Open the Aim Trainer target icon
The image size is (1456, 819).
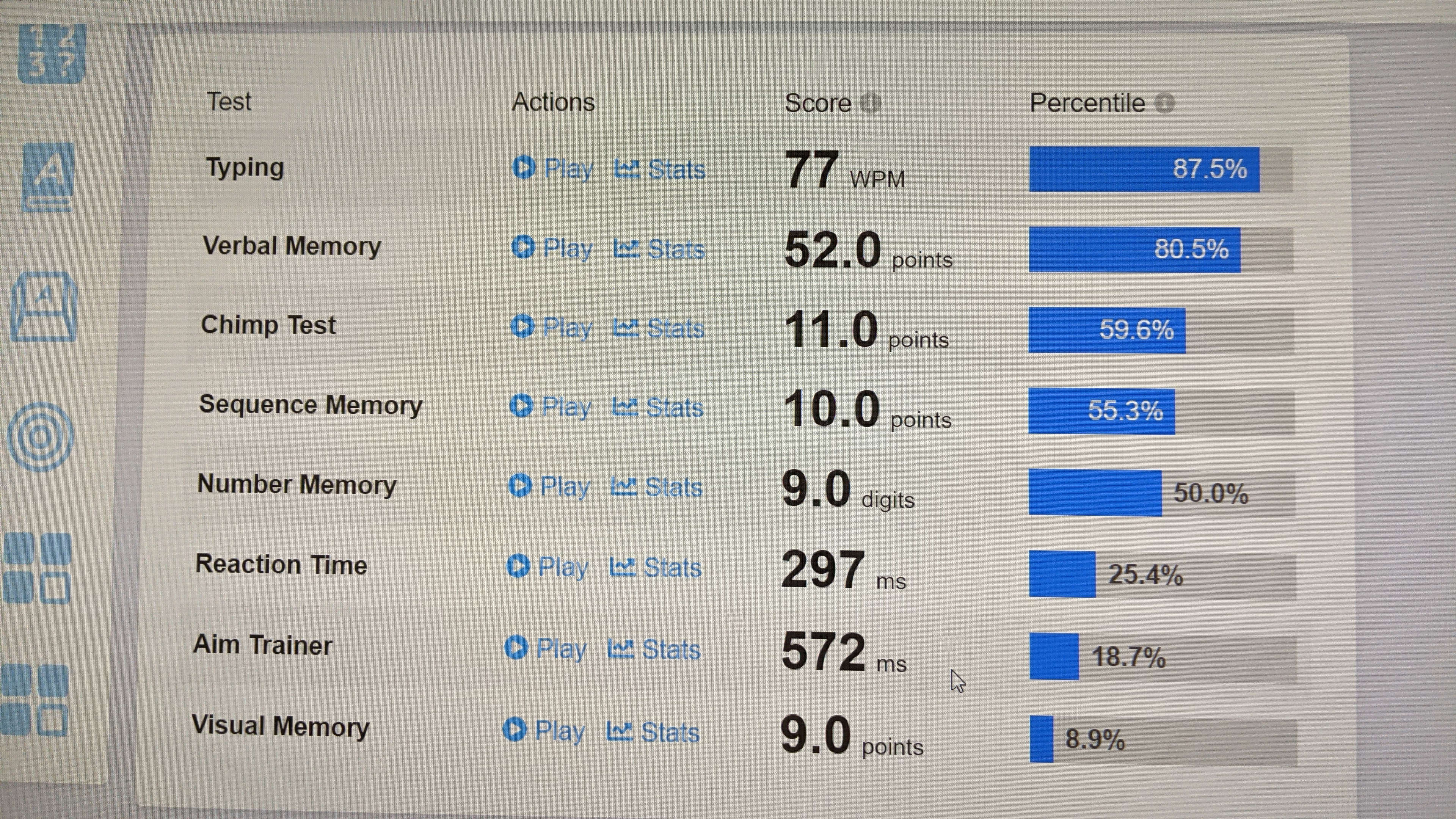point(41,437)
